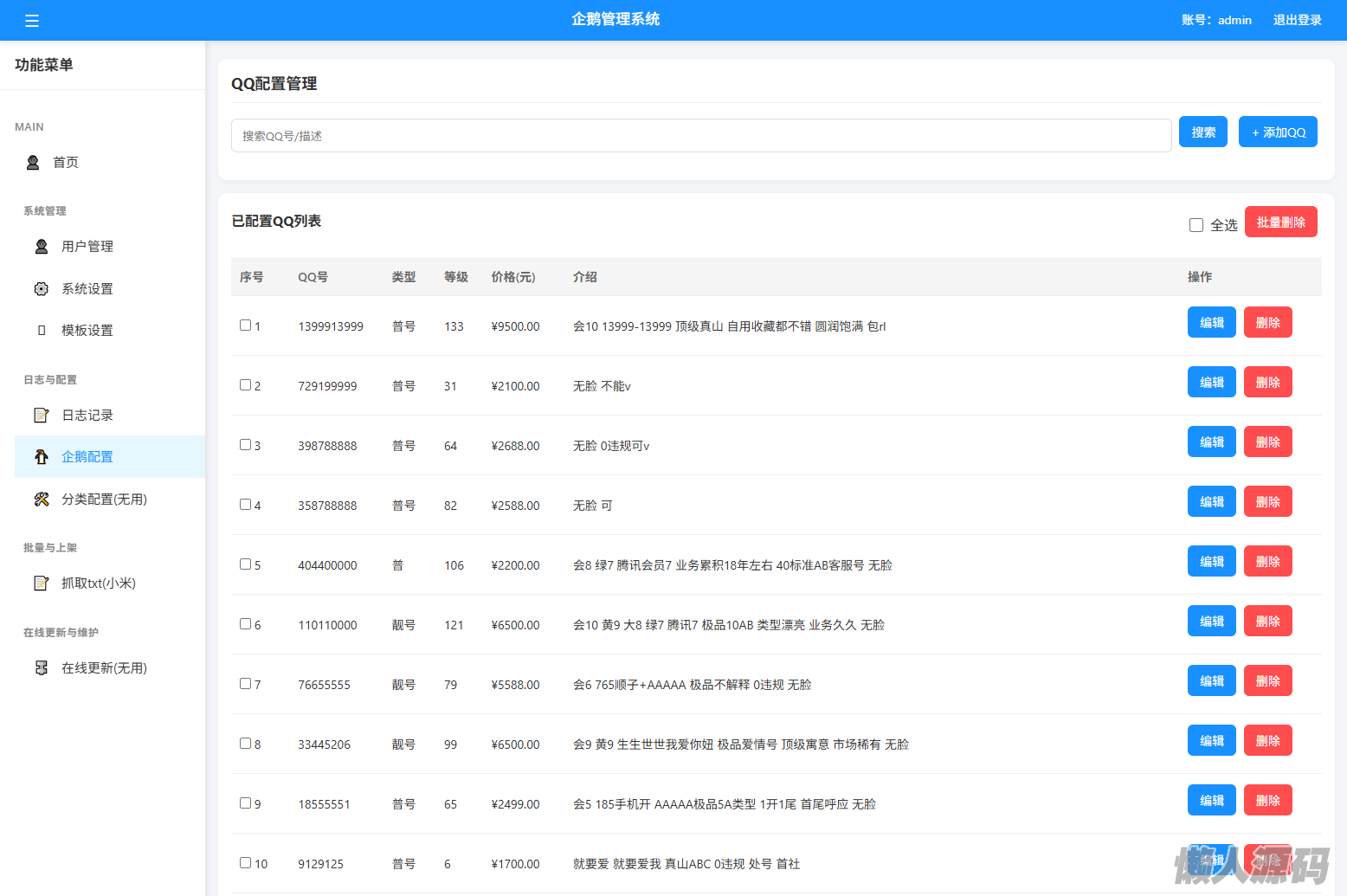
Task: Click the gear icon beside 系统设置
Action: [x=41, y=289]
